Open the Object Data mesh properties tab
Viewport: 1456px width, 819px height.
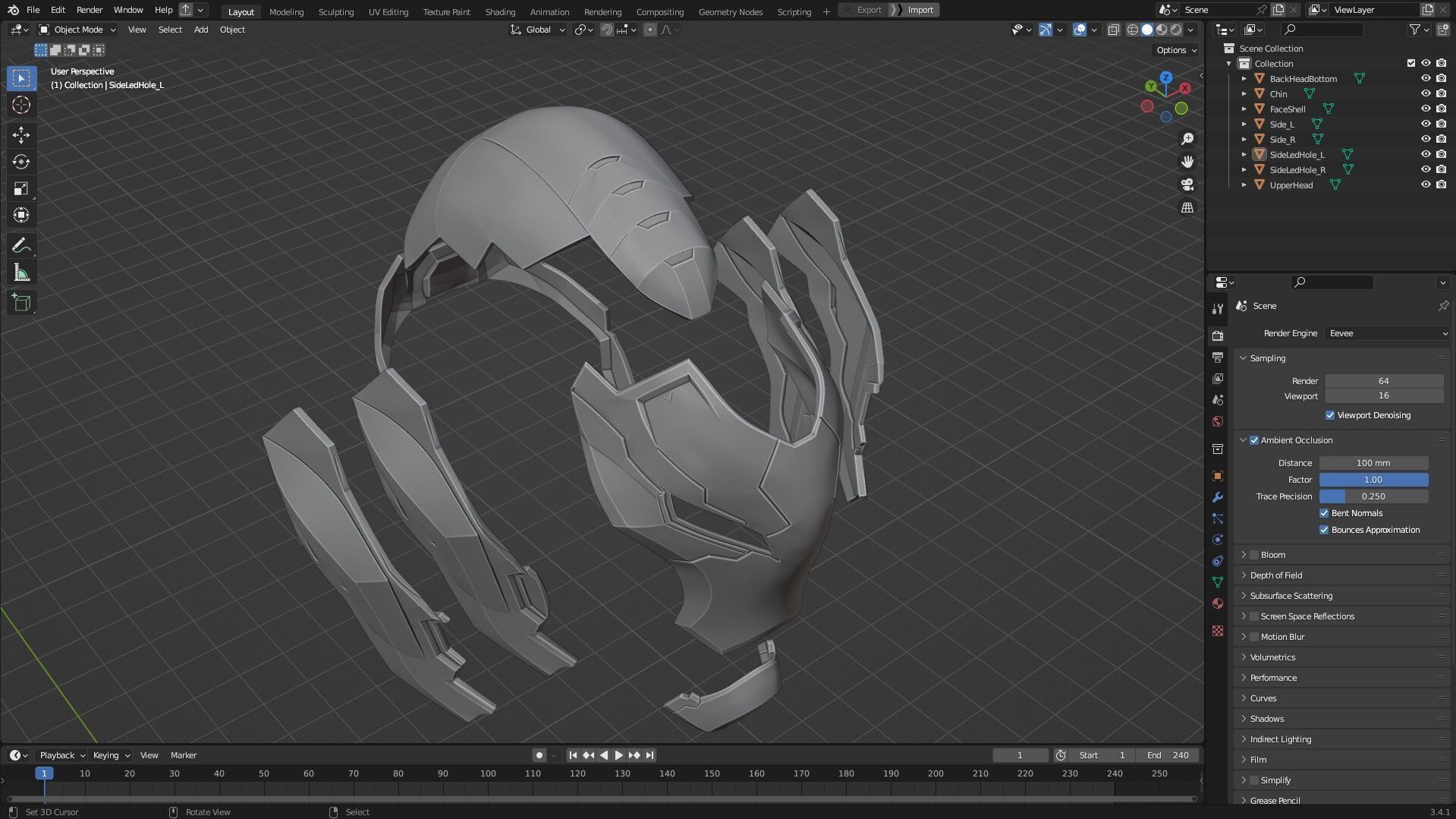tap(1218, 582)
